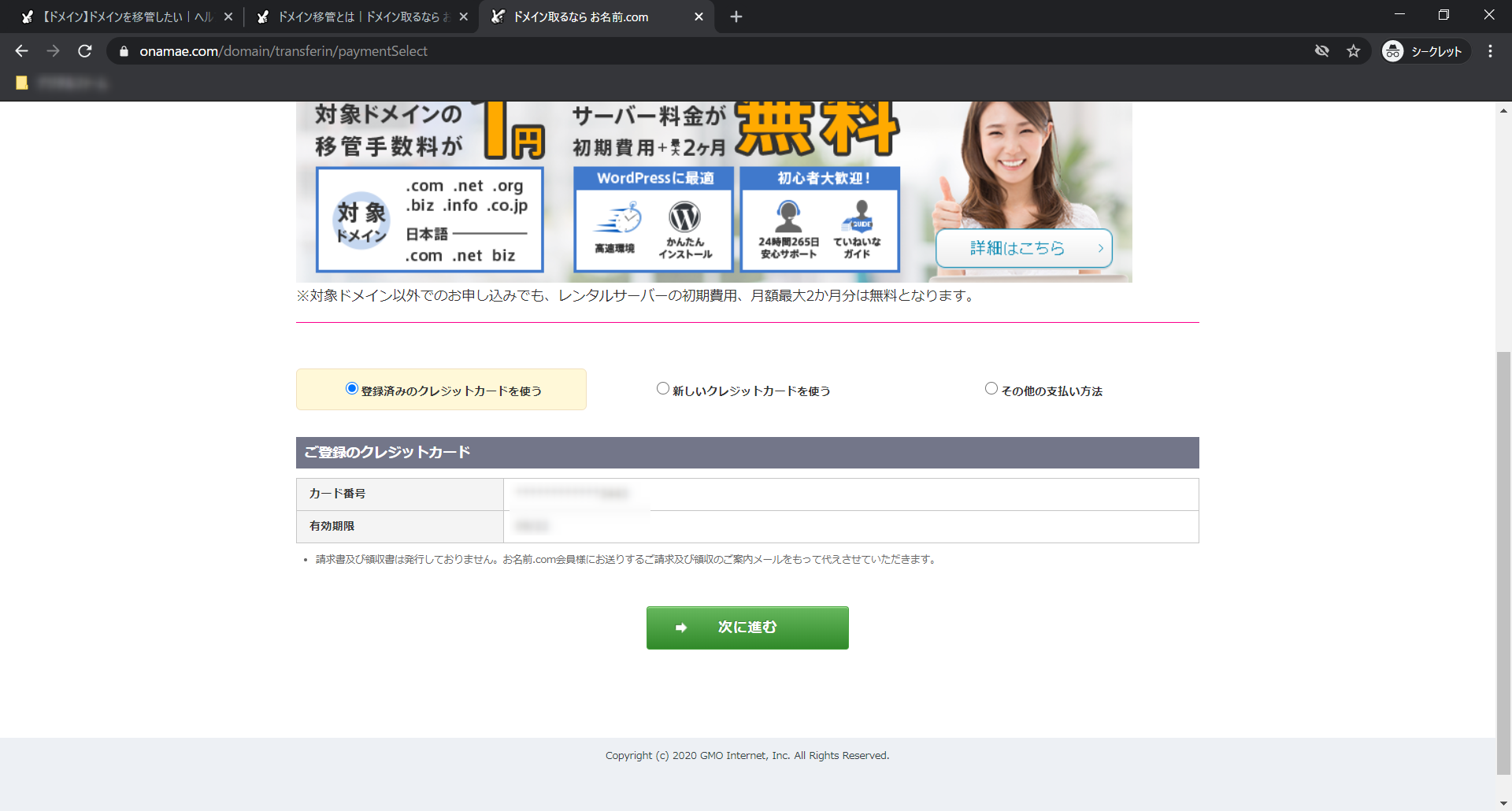Viewport: 1512px width, 811px height.
Task: Click the third-party cookie blocked eye icon
Action: pyautogui.click(x=1321, y=51)
